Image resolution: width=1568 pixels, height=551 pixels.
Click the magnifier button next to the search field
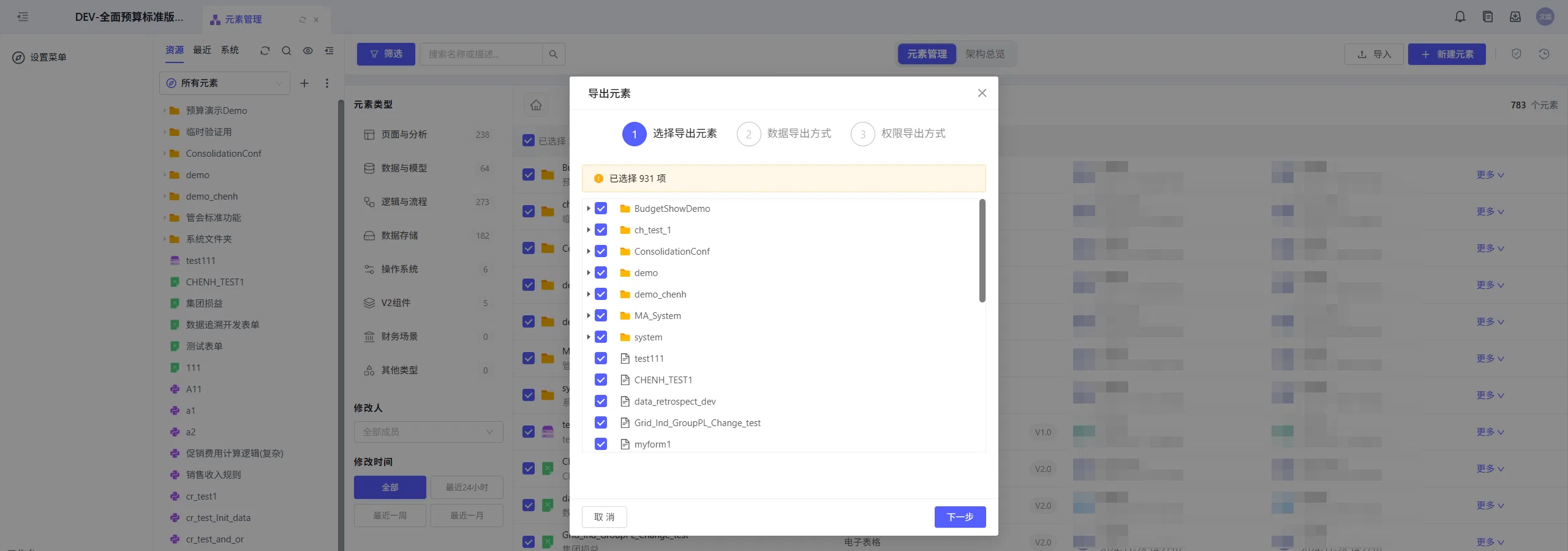pyautogui.click(x=553, y=54)
